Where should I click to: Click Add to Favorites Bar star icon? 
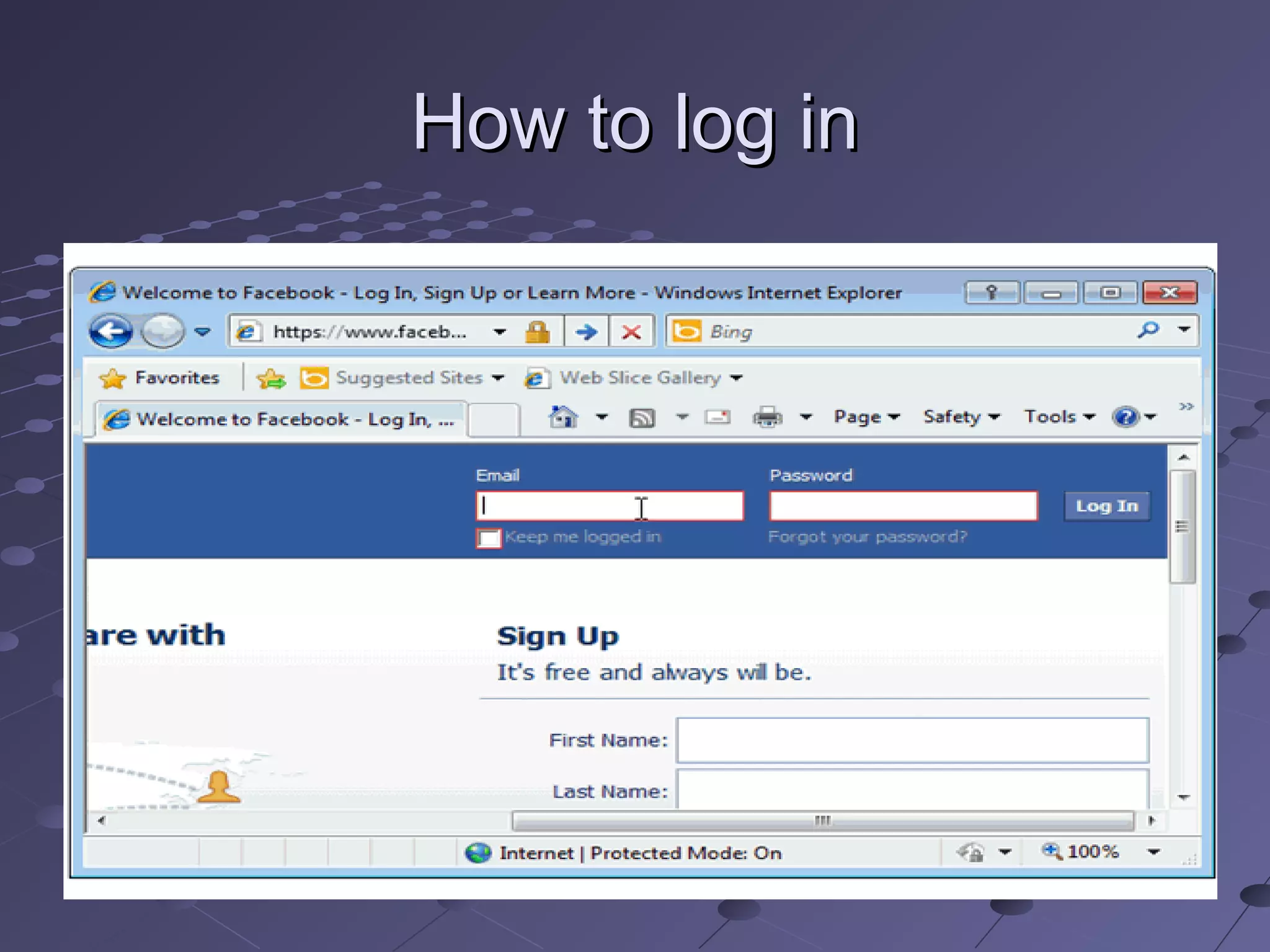pos(271,377)
